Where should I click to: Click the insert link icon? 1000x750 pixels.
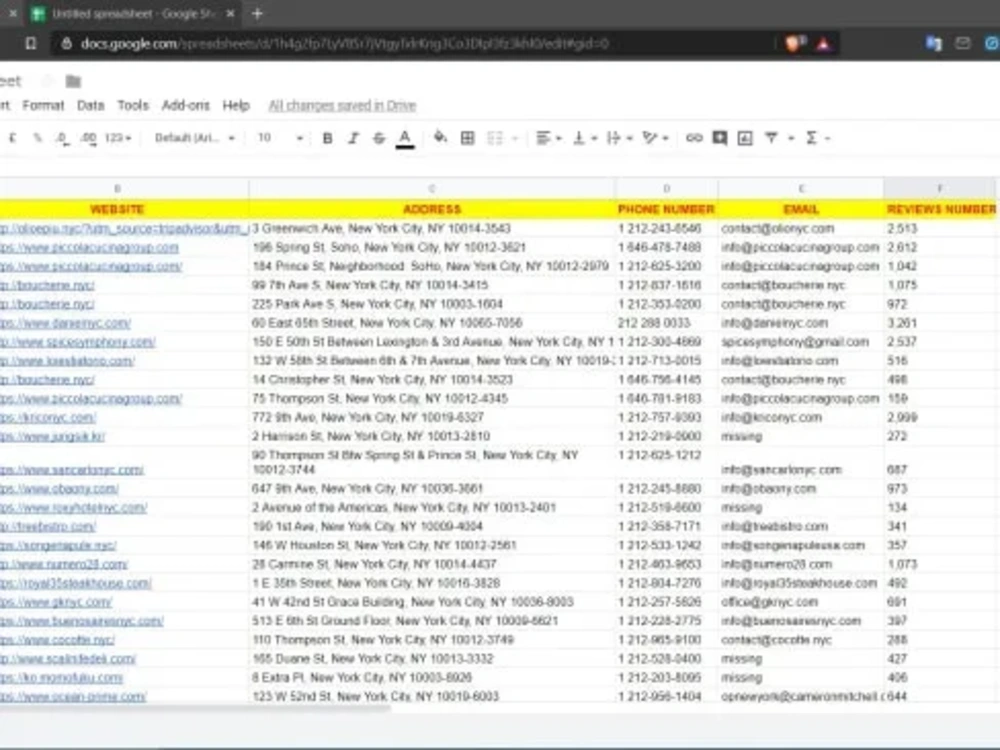[694, 138]
